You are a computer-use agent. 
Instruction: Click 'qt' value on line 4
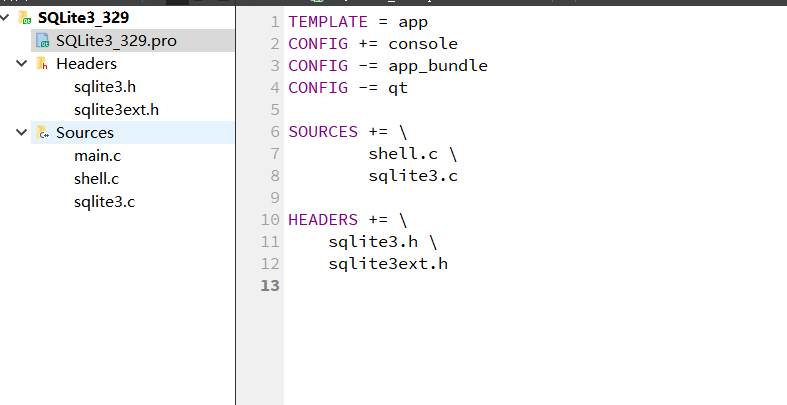(x=398, y=88)
